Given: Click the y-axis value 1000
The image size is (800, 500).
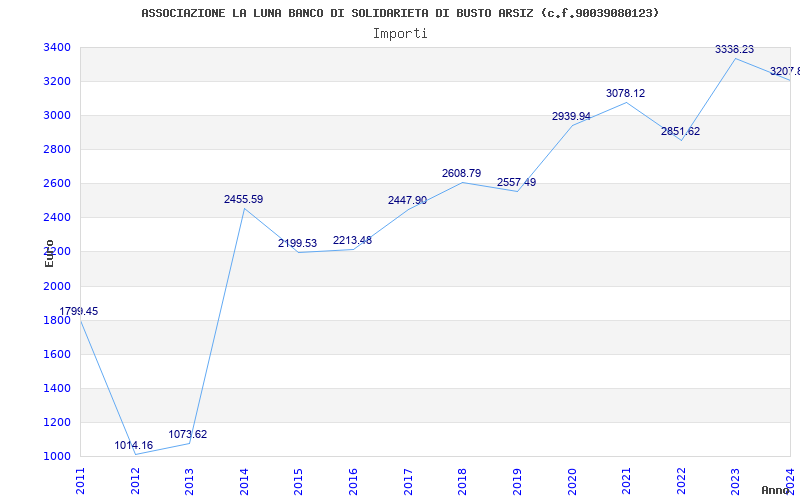Looking at the screenshot, I should click(57, 457).
